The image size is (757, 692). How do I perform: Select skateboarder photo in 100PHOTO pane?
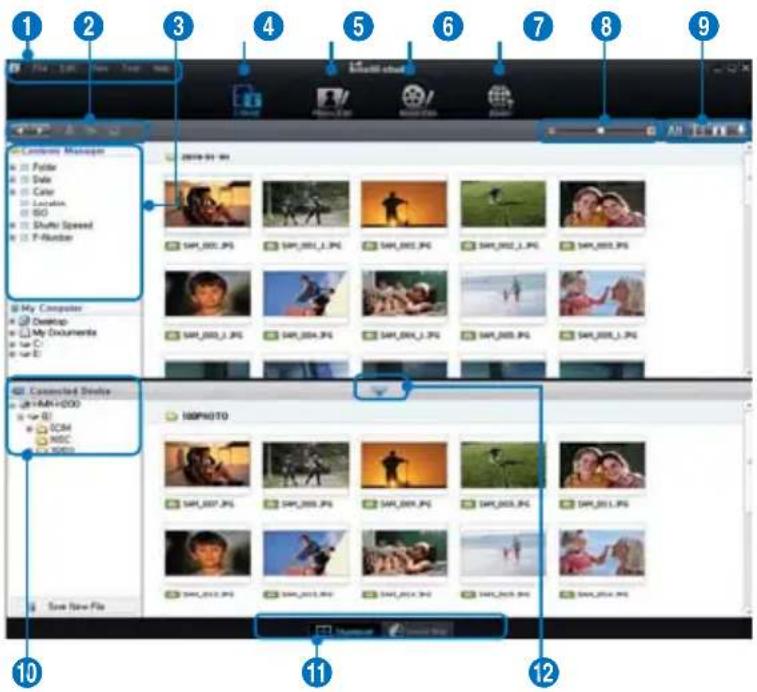(x=306, y=553)
